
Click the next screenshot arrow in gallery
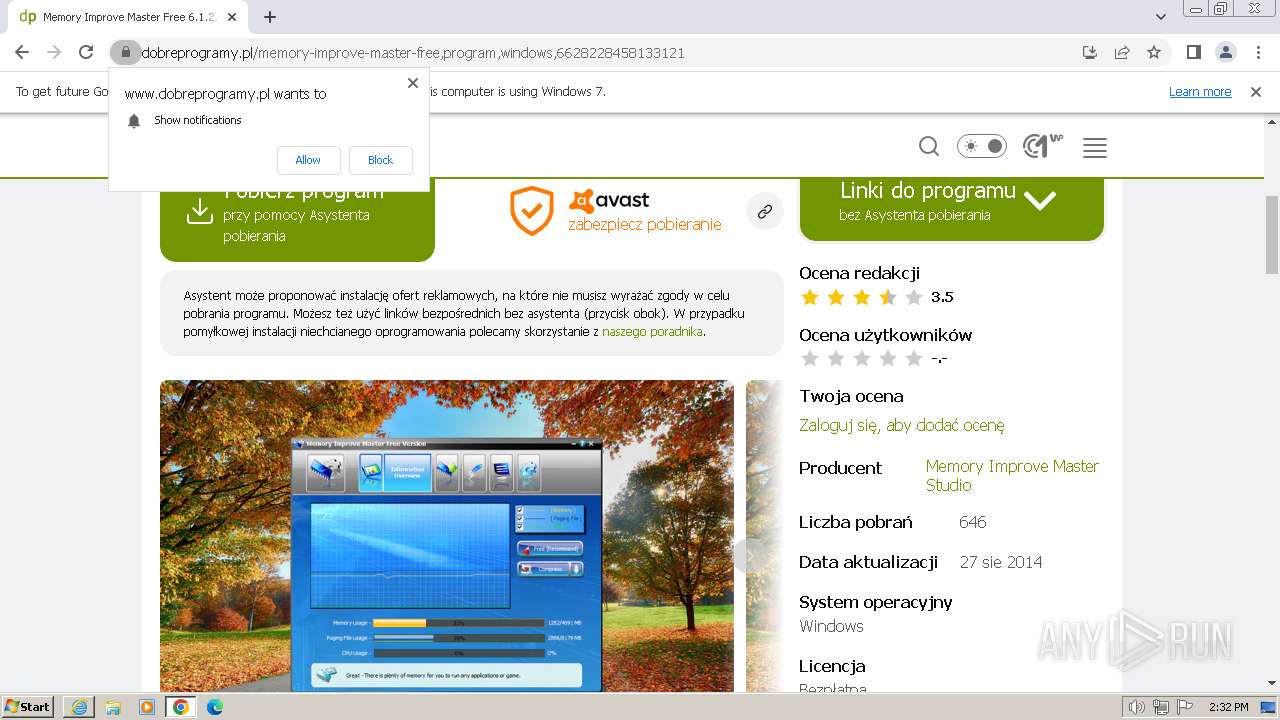pyautogui.click(x=749, y=556)
